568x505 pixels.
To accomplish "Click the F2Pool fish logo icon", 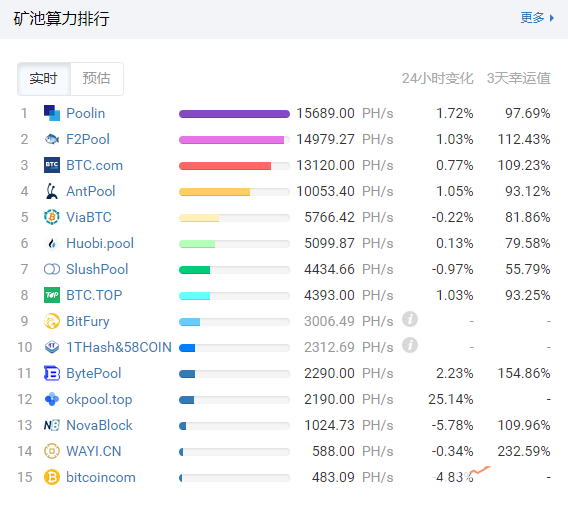I will (x=52, y=139).
